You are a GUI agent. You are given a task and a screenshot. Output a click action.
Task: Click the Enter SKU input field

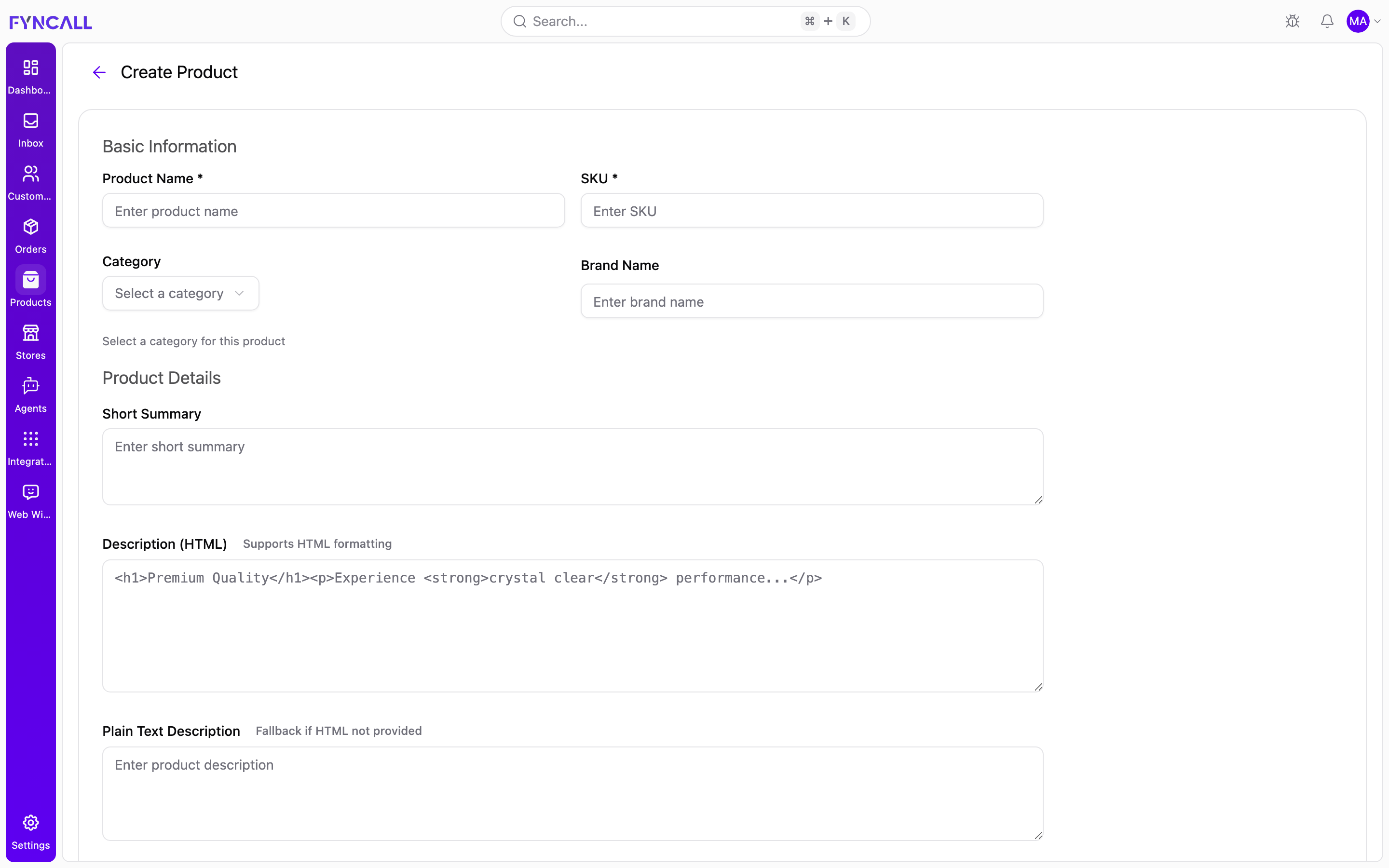[812, 211]
